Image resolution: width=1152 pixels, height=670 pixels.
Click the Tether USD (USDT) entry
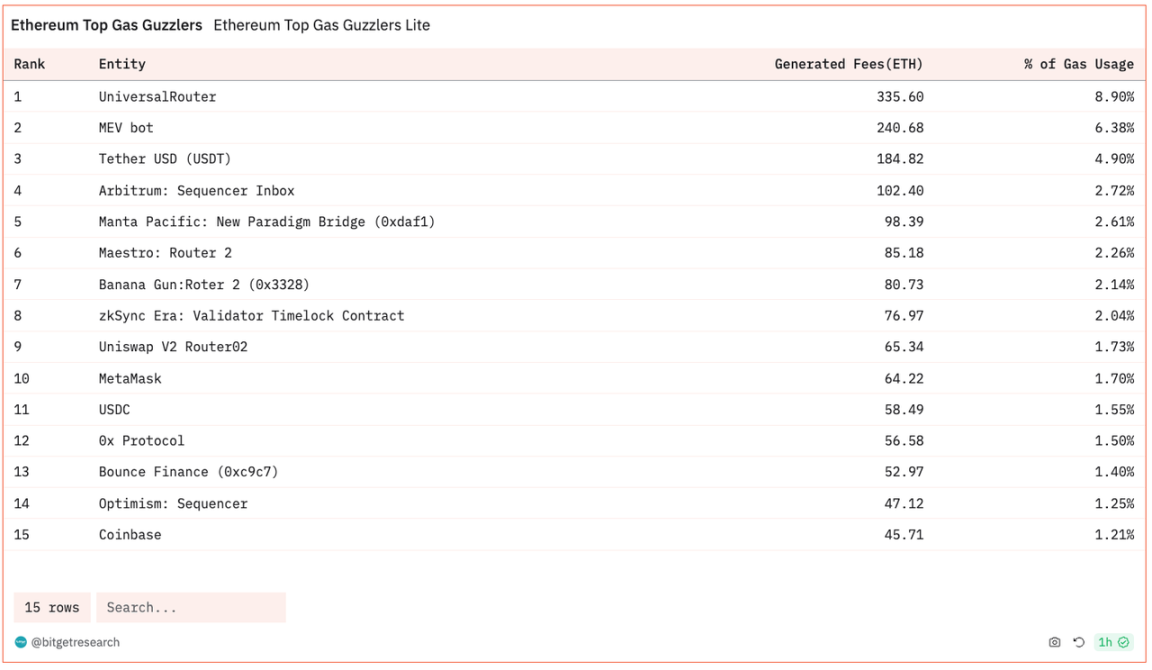(x=165, y=159)
